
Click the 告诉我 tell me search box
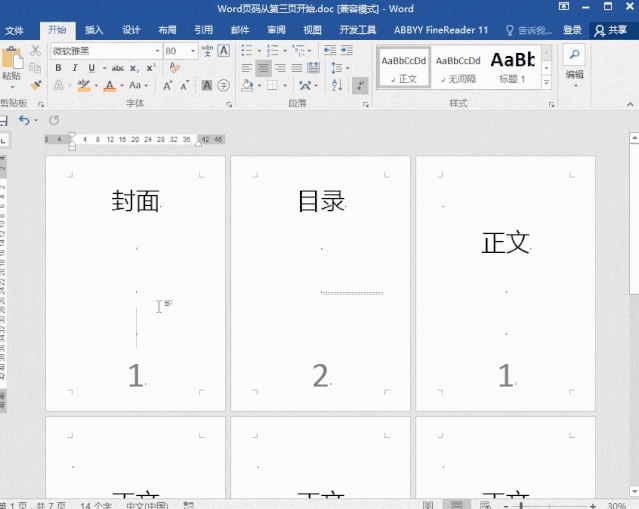coord(529,30)
